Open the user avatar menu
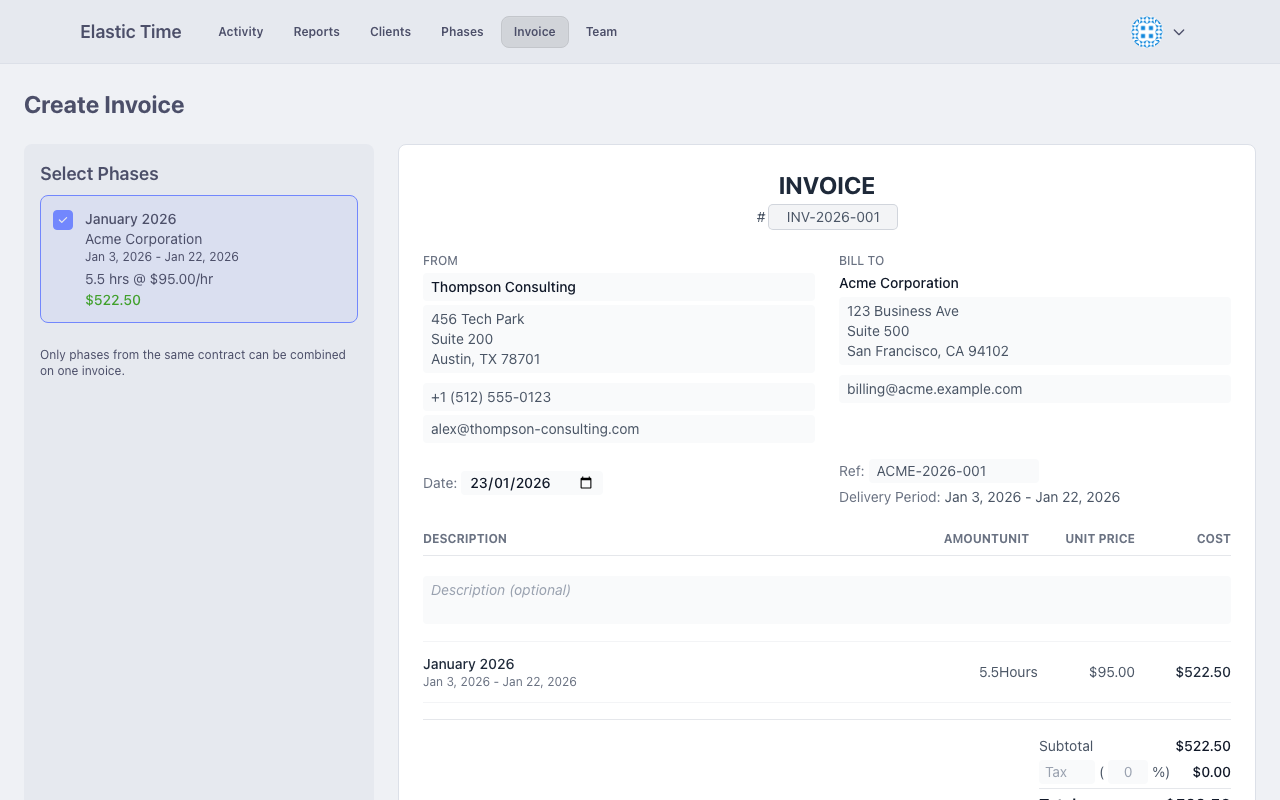1280x800 pixels. [x=1146, y=31]
